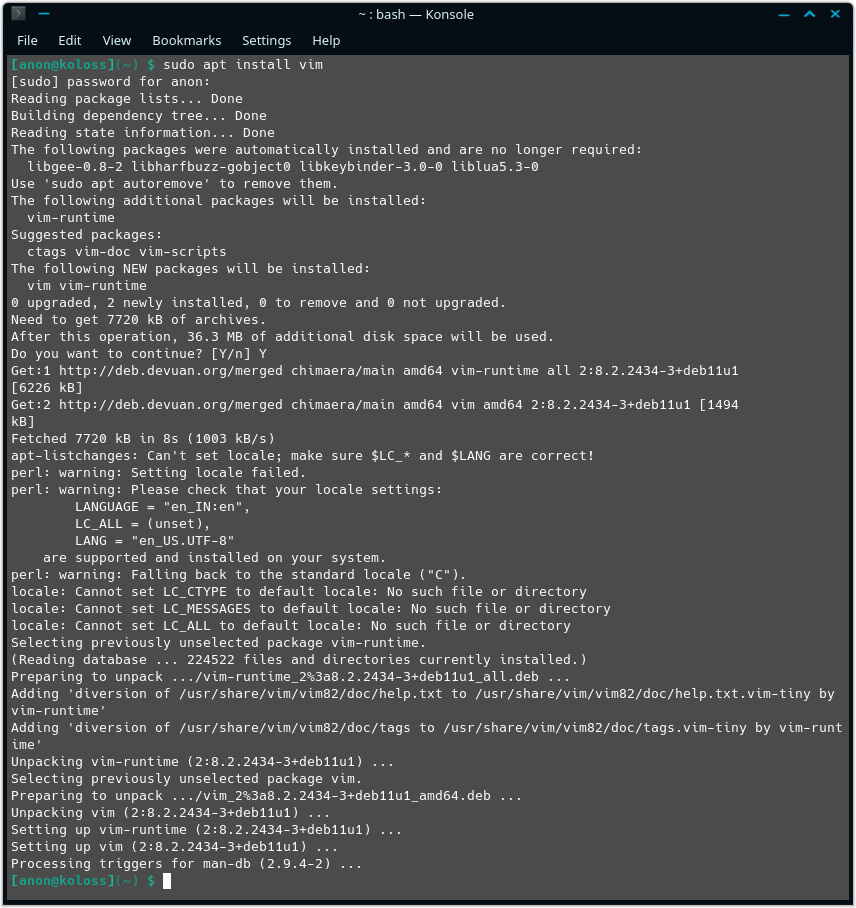856x908 pixels.
Task: Click the blue dash button beside the Konsole icon
Action: tap(44, 14)
